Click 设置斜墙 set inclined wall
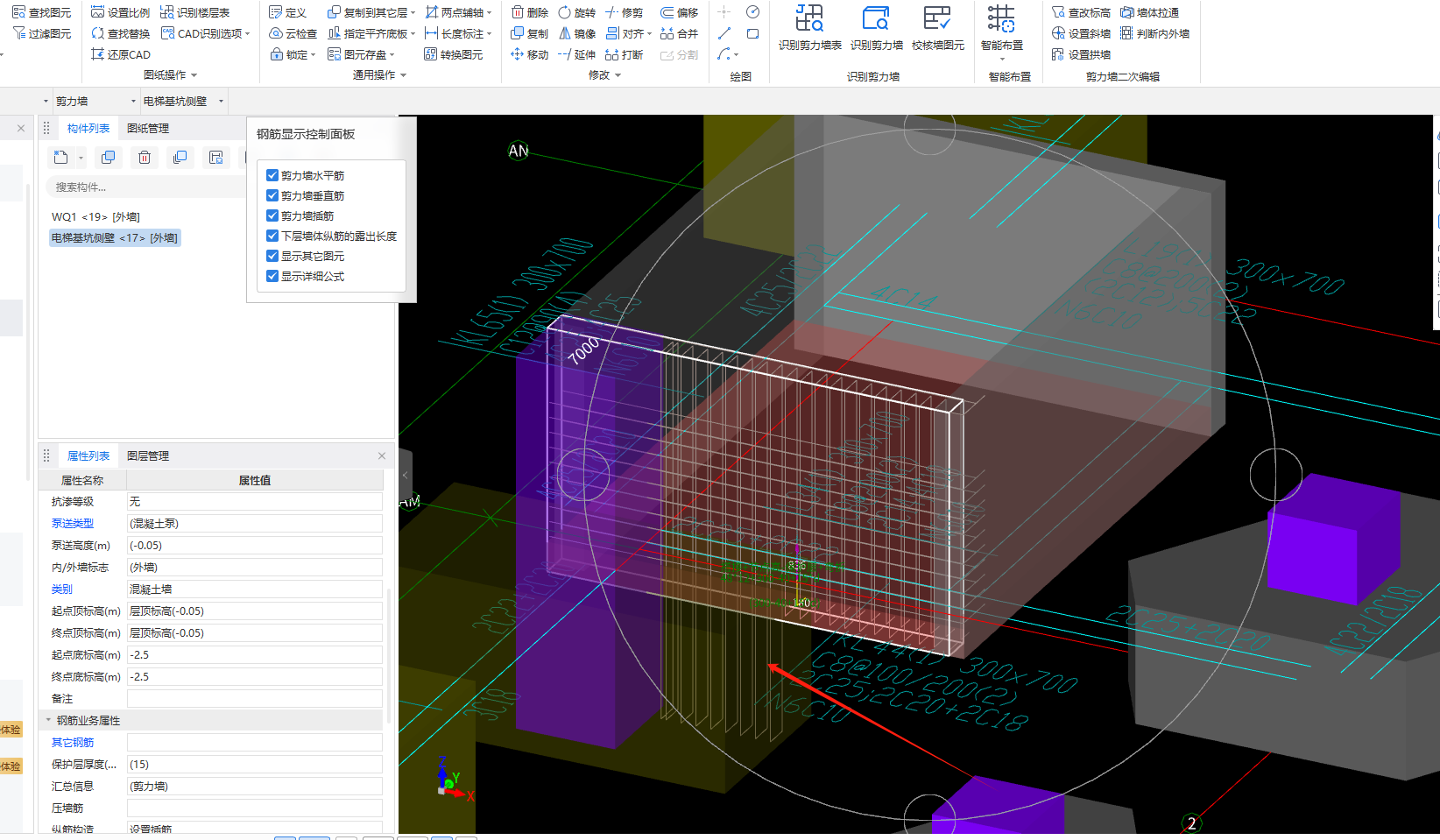The image size is (1440, 840). (x=1081, y=33)
